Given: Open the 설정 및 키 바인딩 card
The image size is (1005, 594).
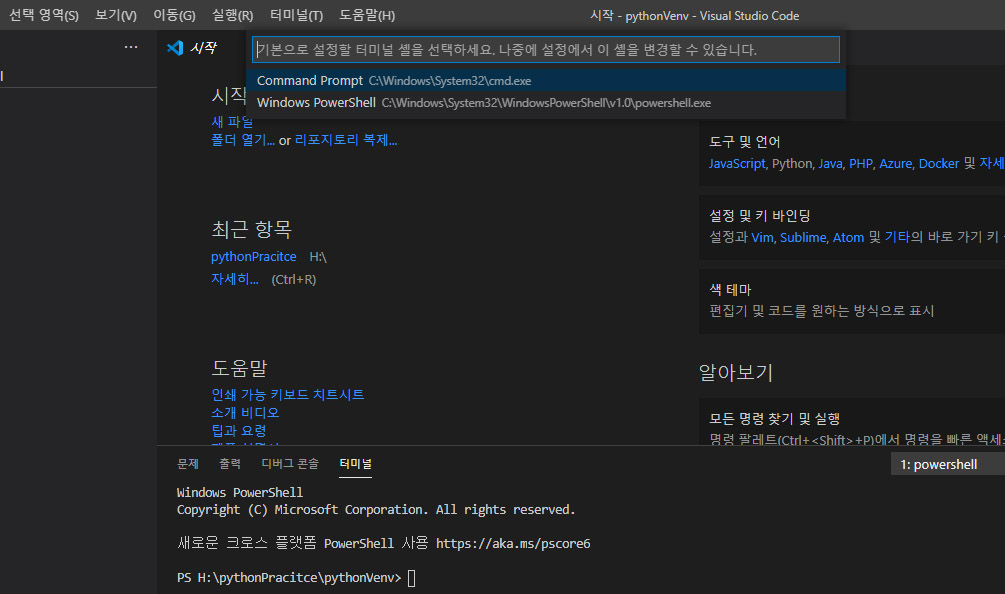Looking at the screenshot, I should coord(852,227).
